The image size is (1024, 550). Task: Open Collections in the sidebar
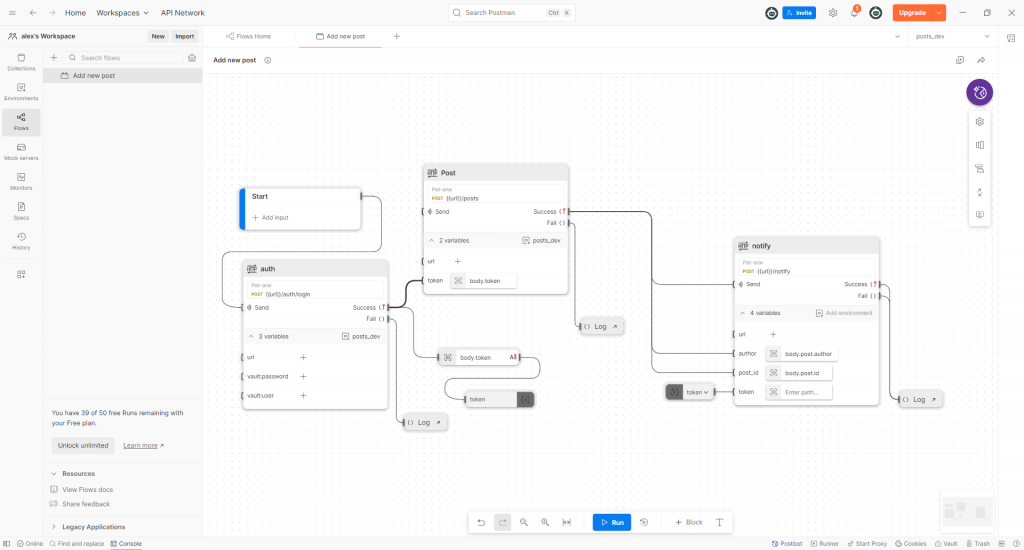click(21, 62)
